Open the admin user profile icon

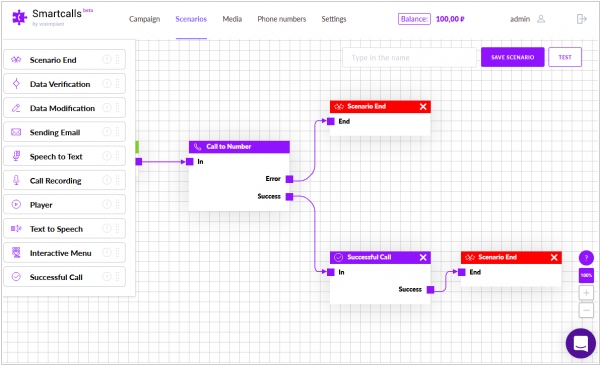(x=541, y=19)
